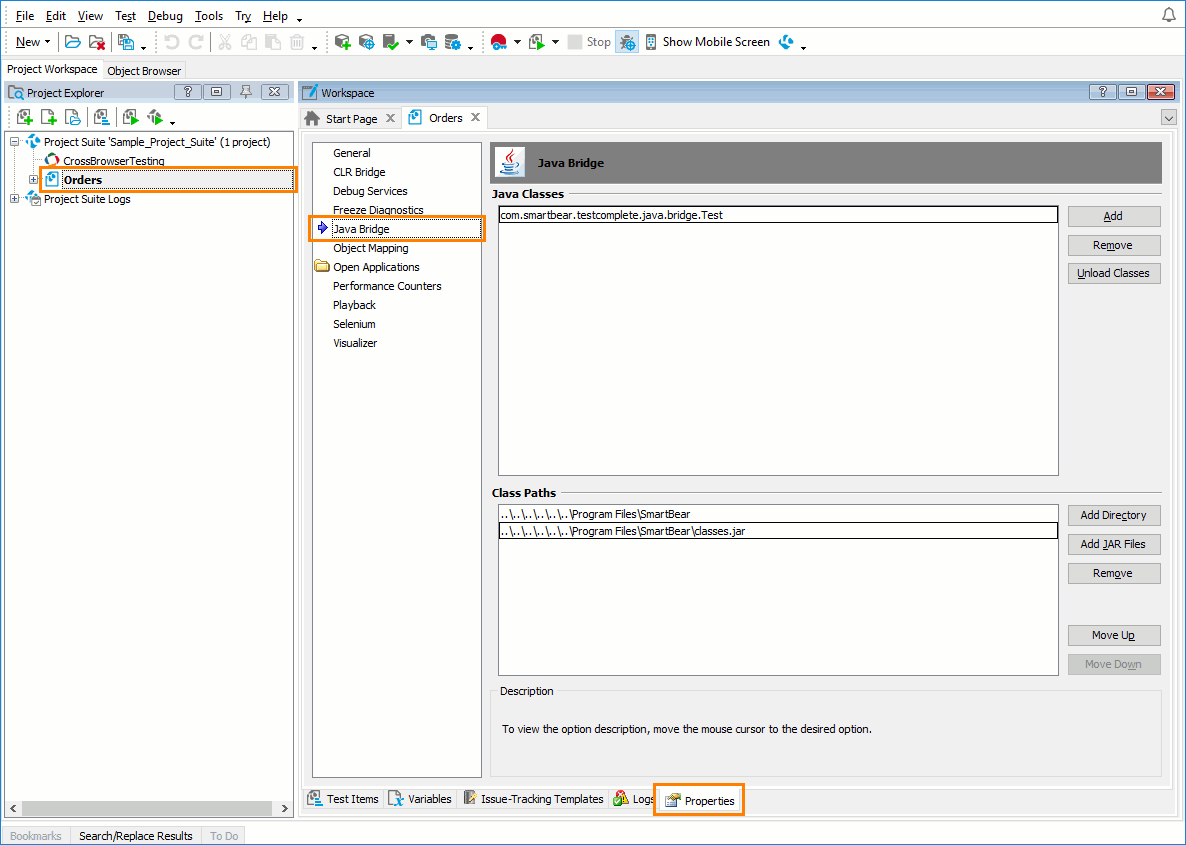Click the red Record test icon
1186x845 pixels.
pos(498,42)
